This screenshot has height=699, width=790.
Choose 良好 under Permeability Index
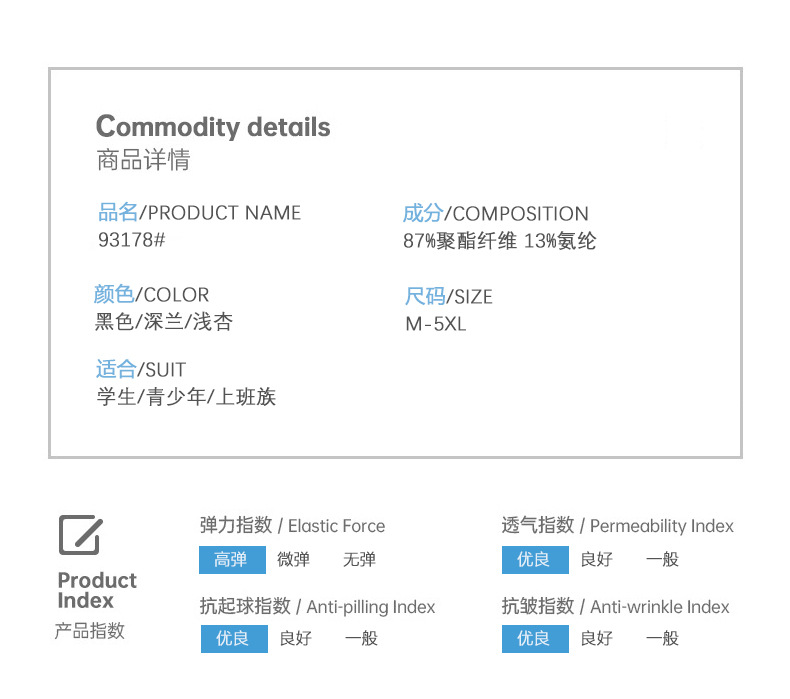tap(596, 560)
